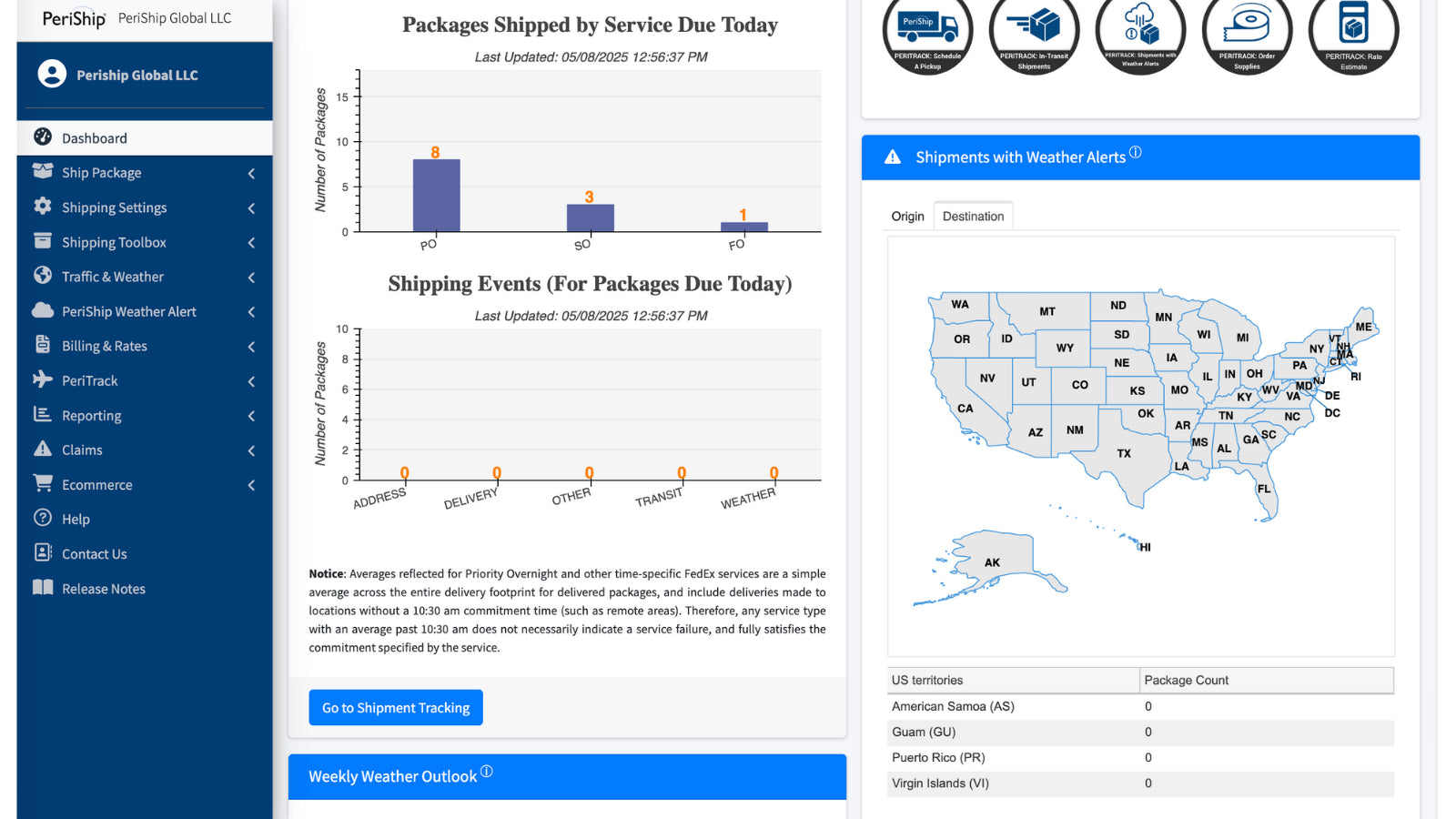Click the Contact Us address book icon
The width and height of the screenshot is (1456, 819).
[43, 552]
